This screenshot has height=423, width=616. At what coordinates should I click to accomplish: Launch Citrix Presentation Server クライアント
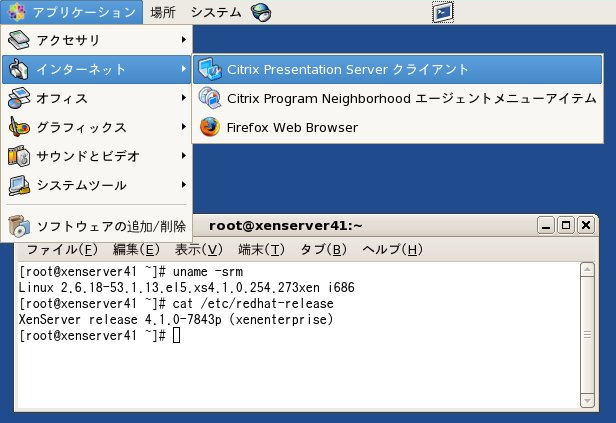pyautogui.click(x=397, y=70)
